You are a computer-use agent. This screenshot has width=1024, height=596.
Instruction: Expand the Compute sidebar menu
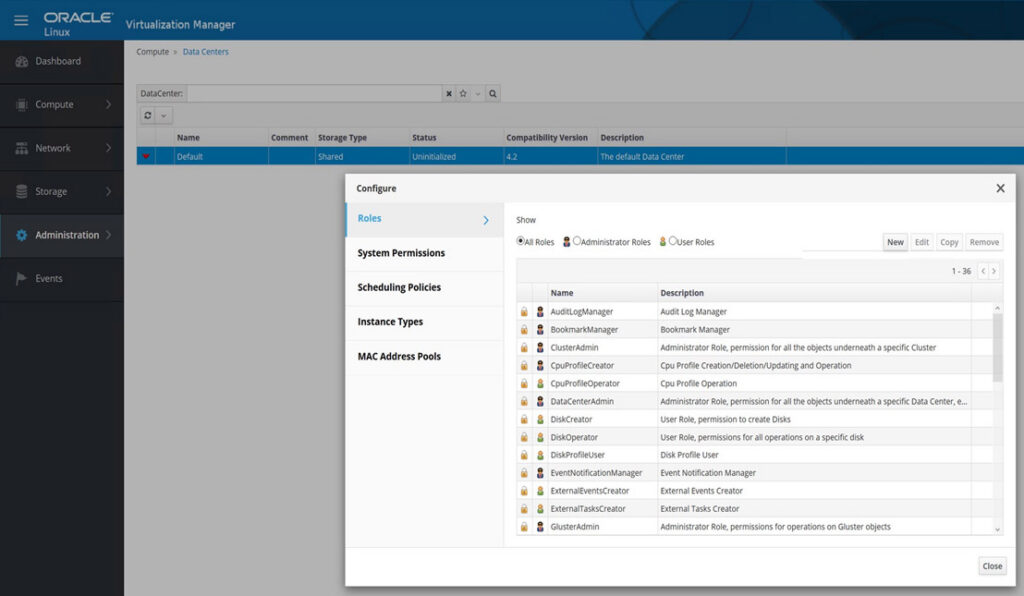pos(108,105)
